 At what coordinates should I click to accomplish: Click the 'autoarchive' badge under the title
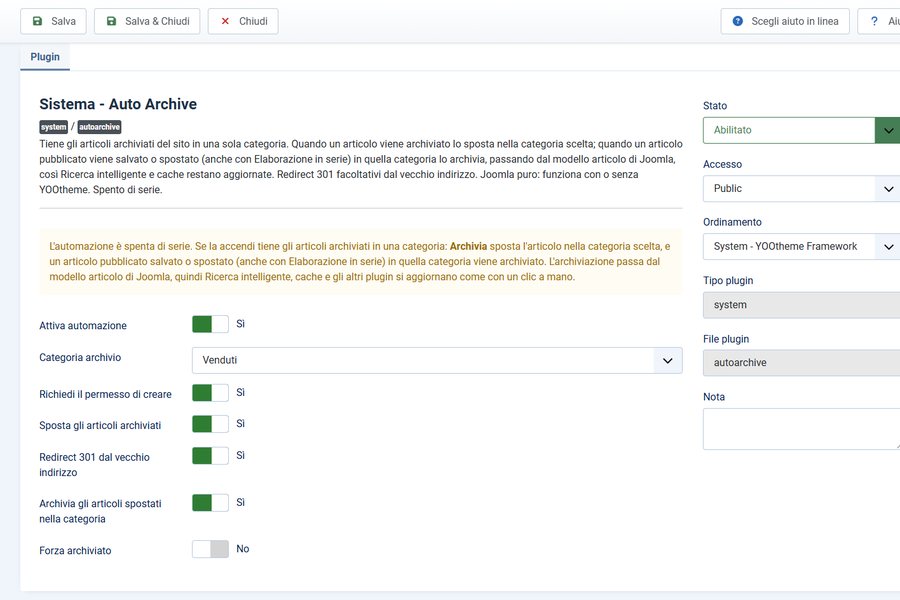pyautogui.click(x=99, y=127)
